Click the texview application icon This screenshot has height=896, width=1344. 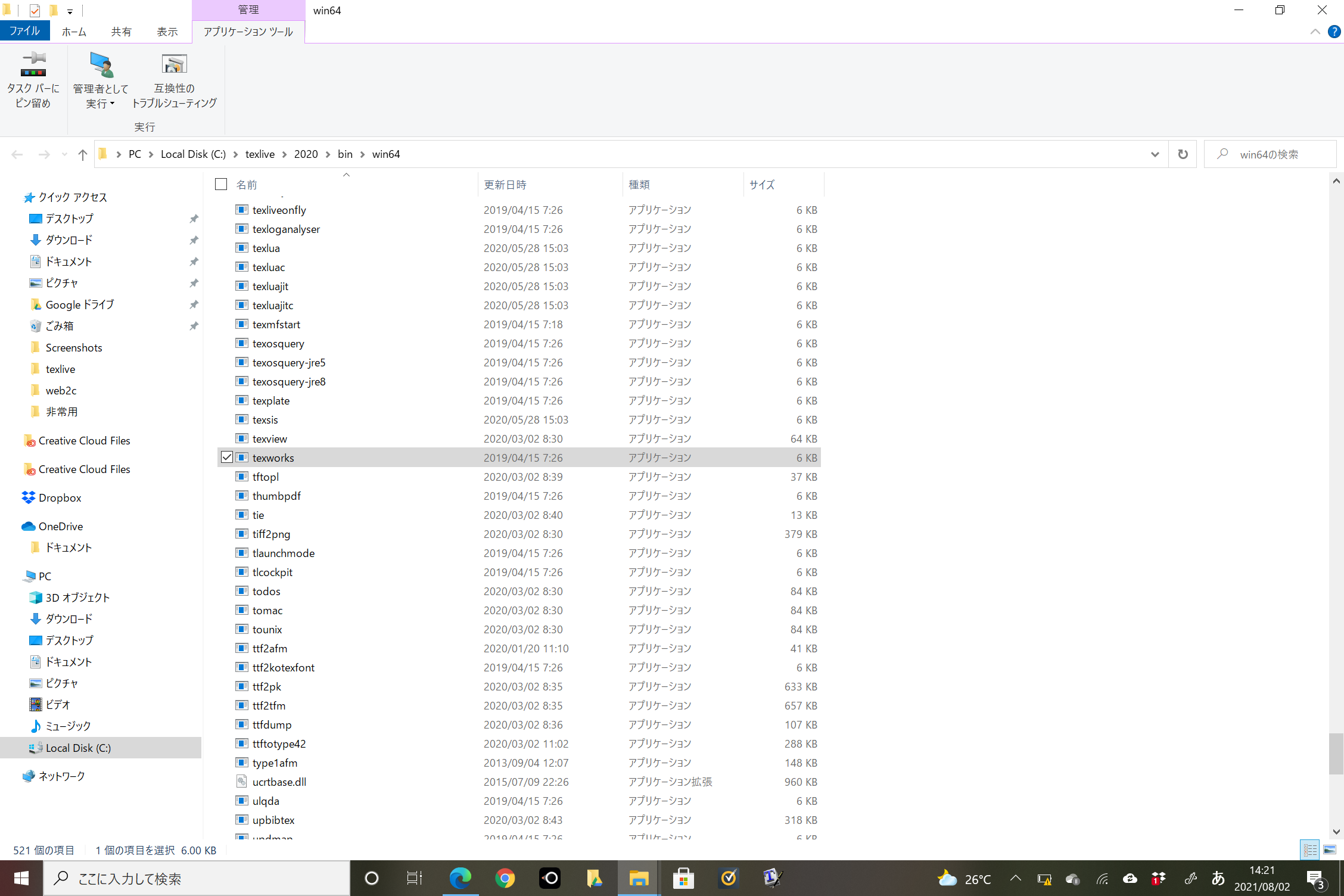pos(242,438)
